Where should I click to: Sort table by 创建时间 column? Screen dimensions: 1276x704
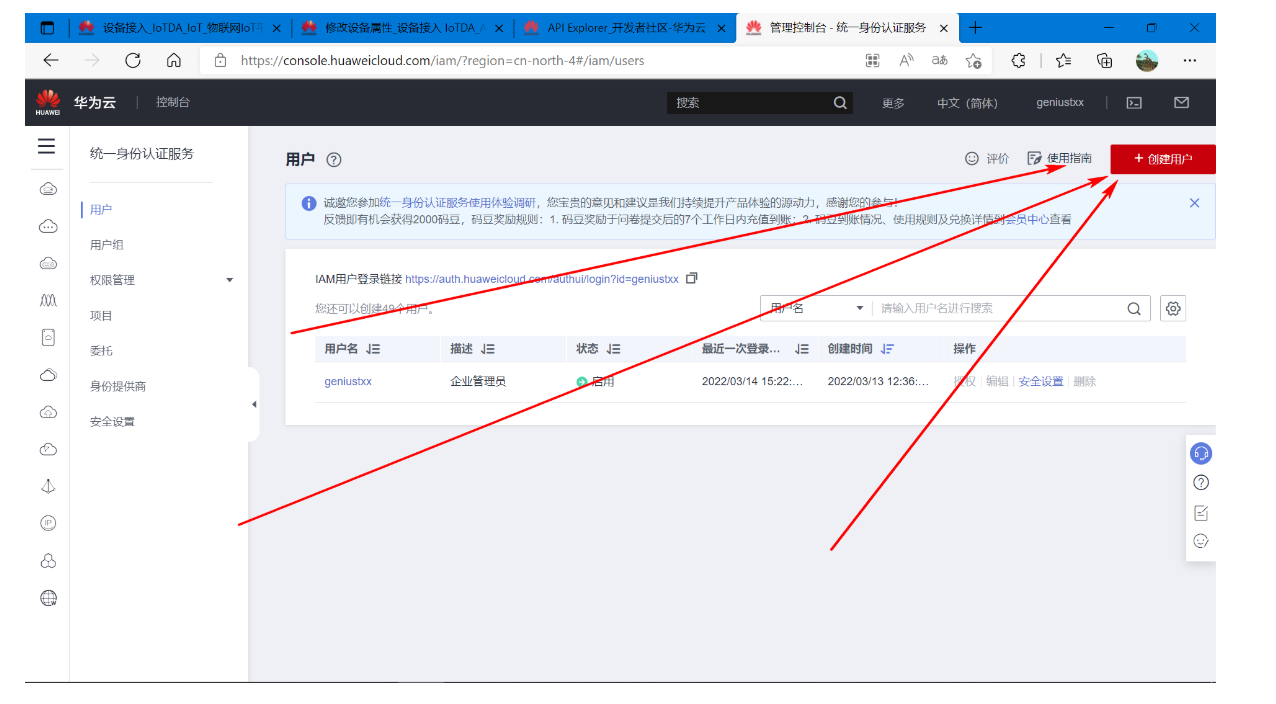coord(887,349)
